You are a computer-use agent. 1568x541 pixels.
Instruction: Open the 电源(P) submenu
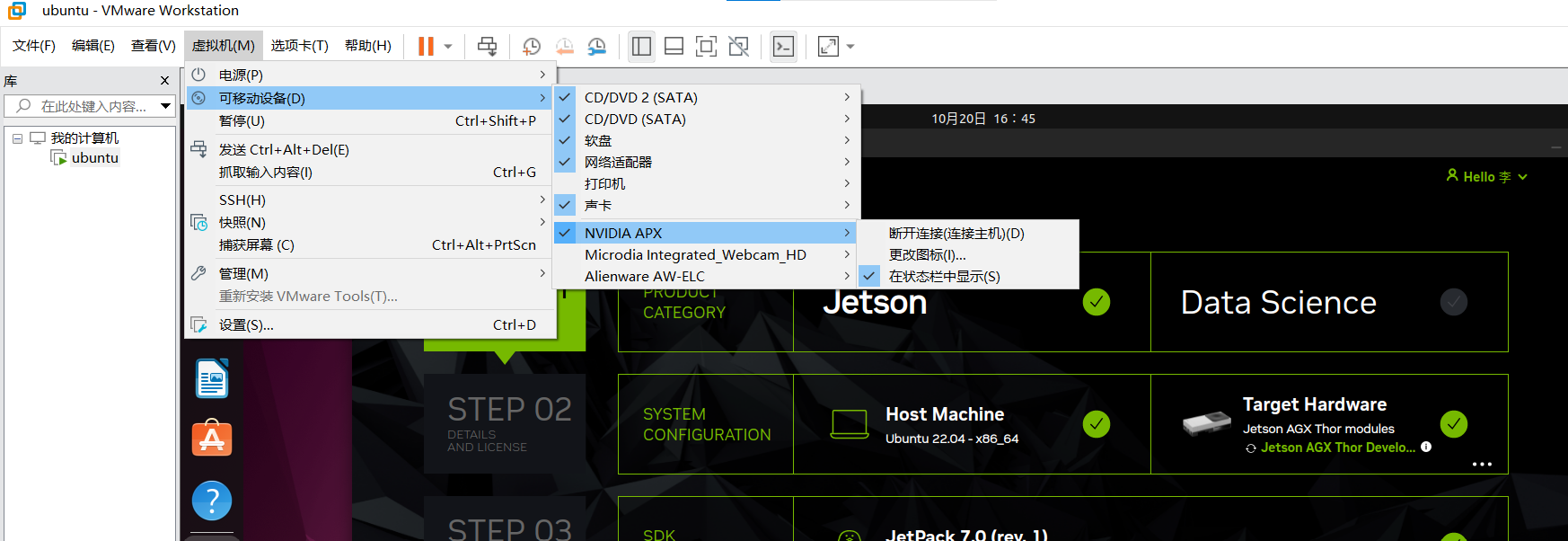(x=370, y=75)
